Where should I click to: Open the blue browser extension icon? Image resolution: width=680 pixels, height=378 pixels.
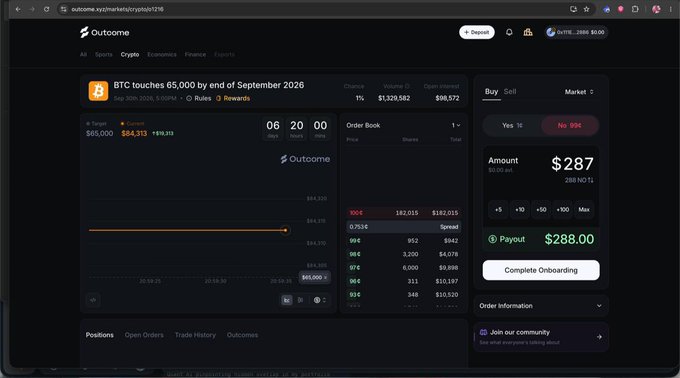[606, 9]
